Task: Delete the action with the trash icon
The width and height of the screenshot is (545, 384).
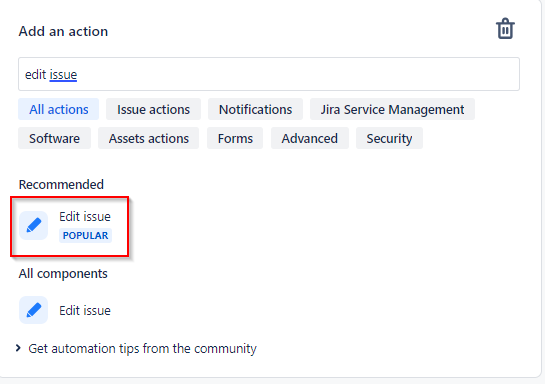Action: tap(505, 28)
